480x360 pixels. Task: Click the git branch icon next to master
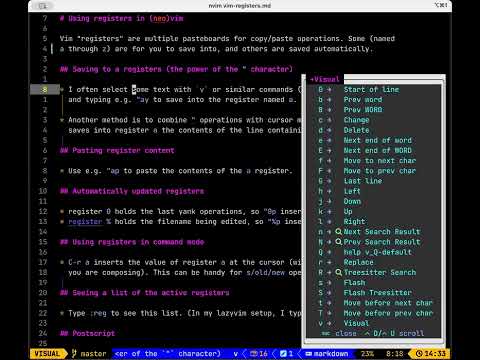[x=74, y=353]
